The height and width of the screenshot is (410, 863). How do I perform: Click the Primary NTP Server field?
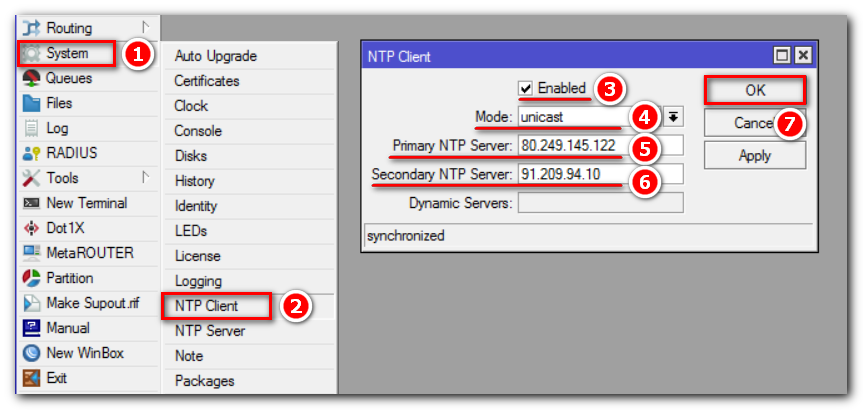598,146
